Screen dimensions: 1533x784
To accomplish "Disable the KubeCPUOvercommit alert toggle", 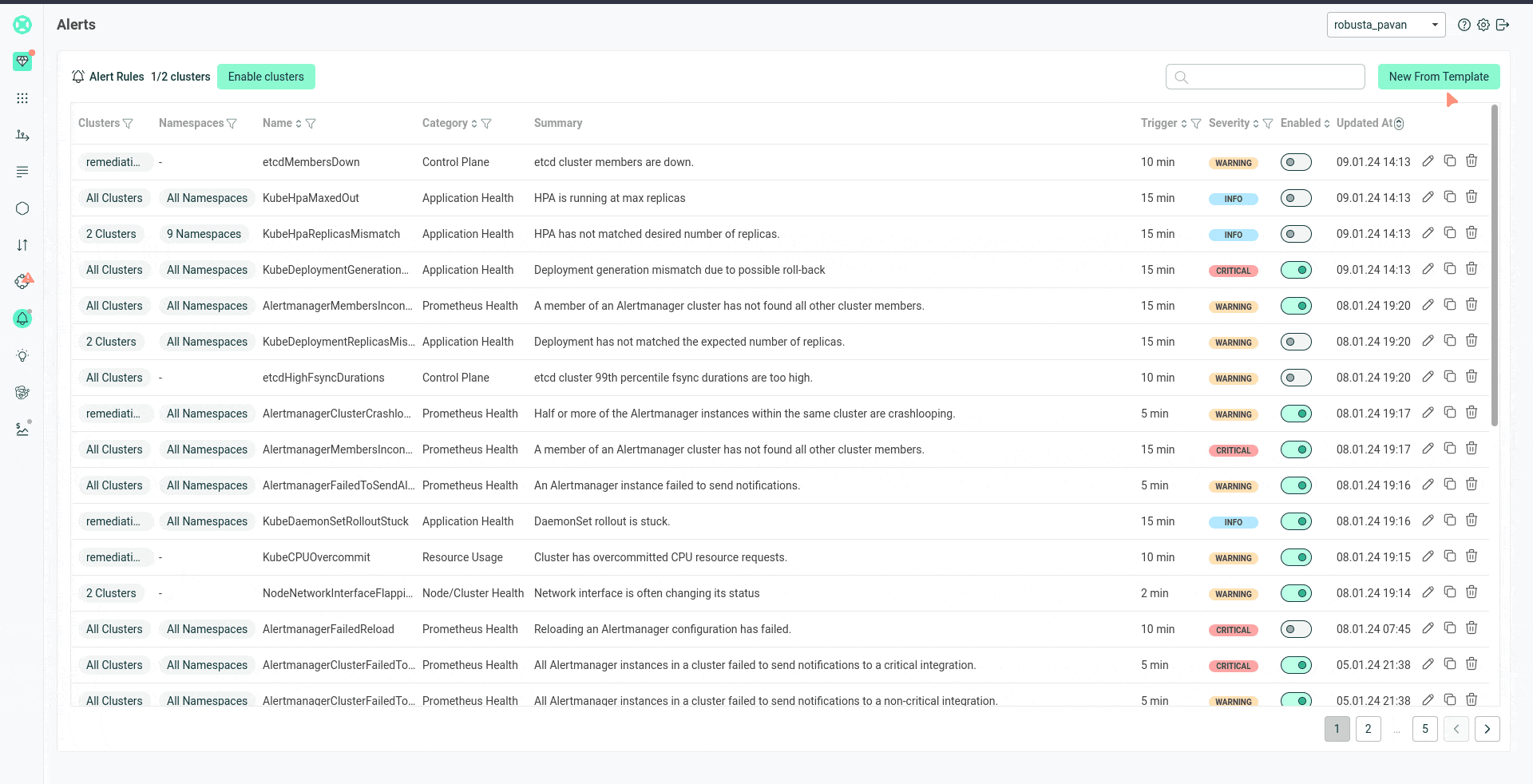I will point(1295,557).
